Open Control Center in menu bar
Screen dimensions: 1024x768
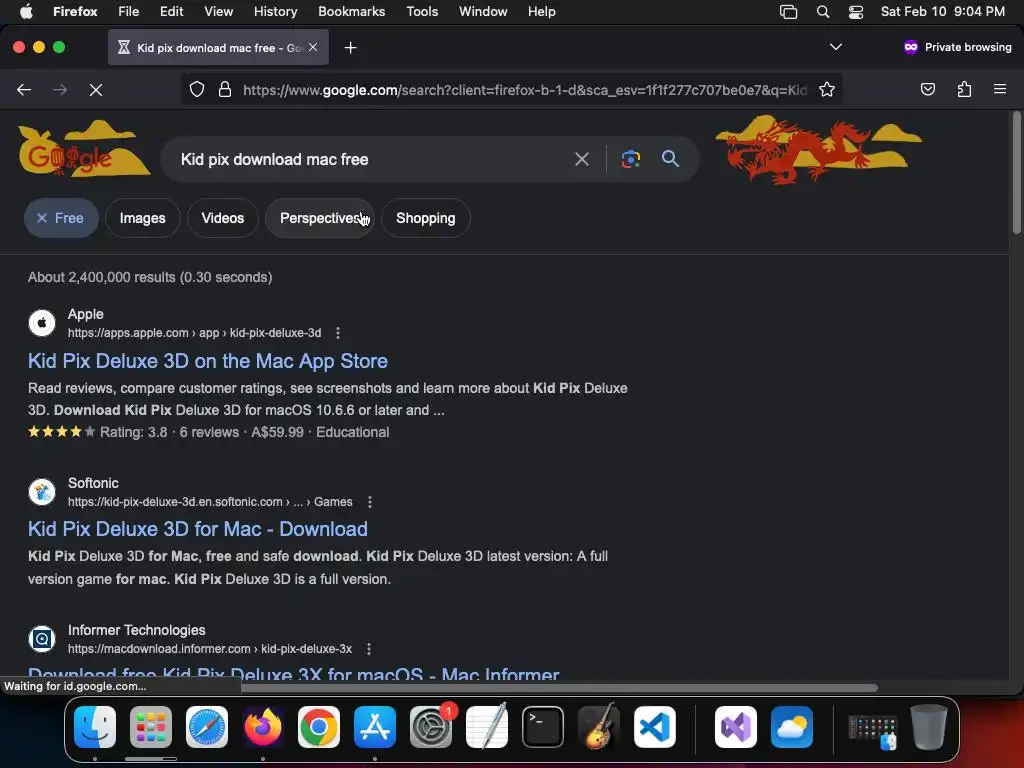click(856, 11)
